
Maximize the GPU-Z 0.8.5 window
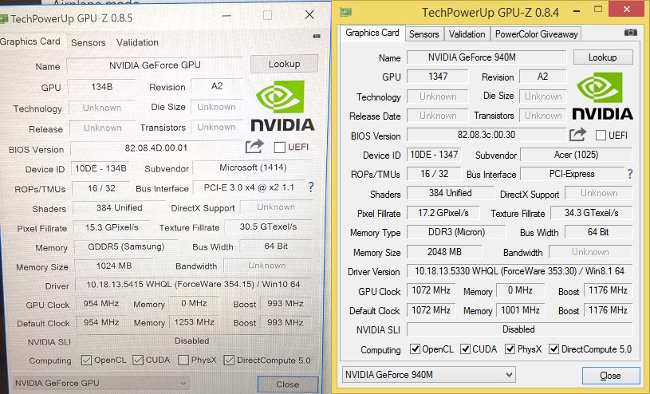268,15
